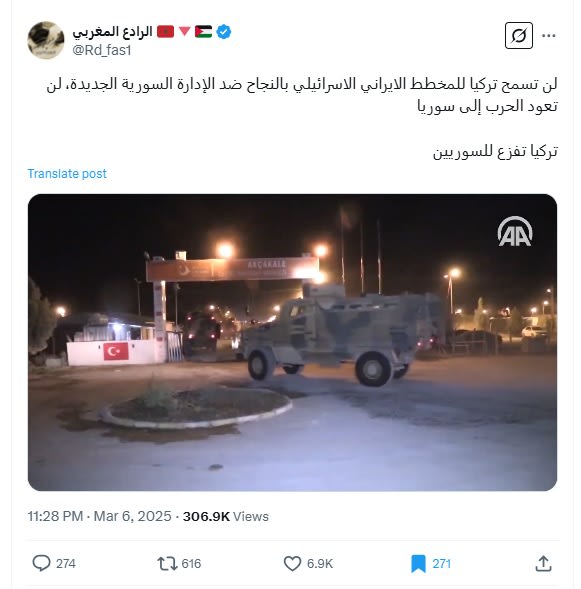Screen dimensions: 581x589
Task: Like the post with heart icon
Action: tap(292, 563)
